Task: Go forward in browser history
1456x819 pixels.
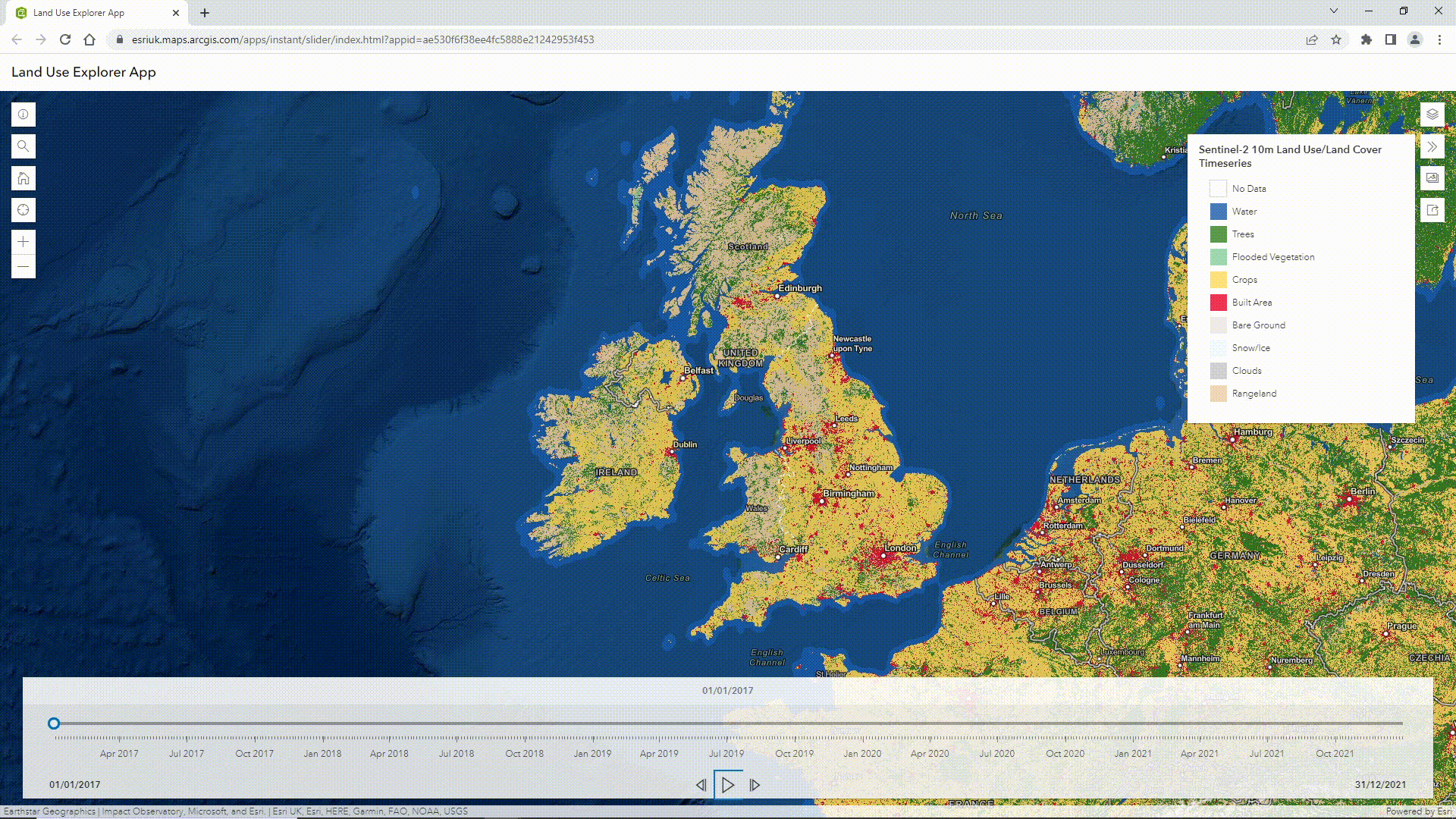Action: point(41,39)
